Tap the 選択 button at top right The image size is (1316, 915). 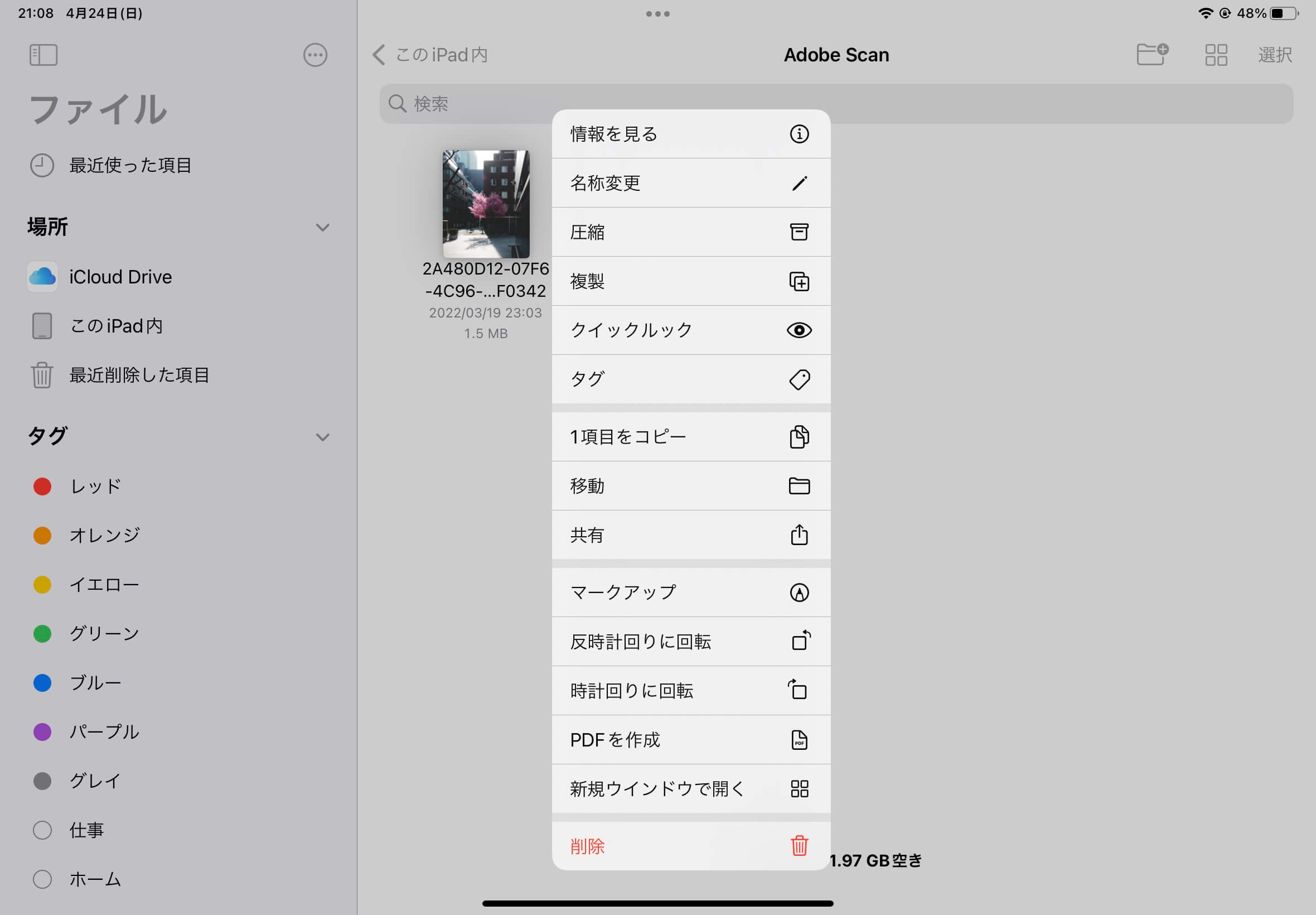(x=1275, y=55)
